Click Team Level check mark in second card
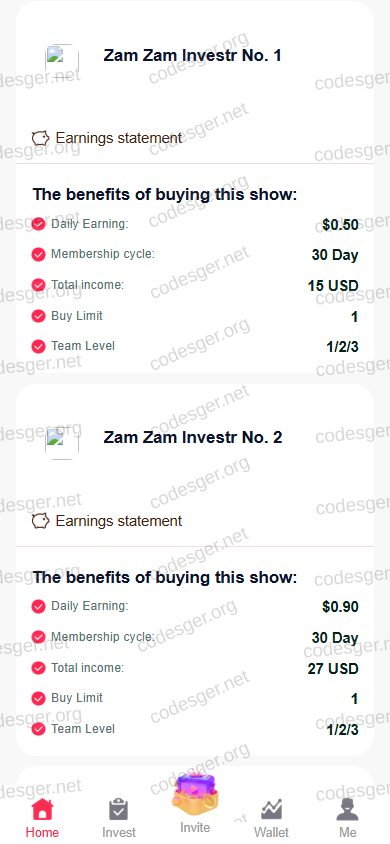 click(x=38, y=729)
